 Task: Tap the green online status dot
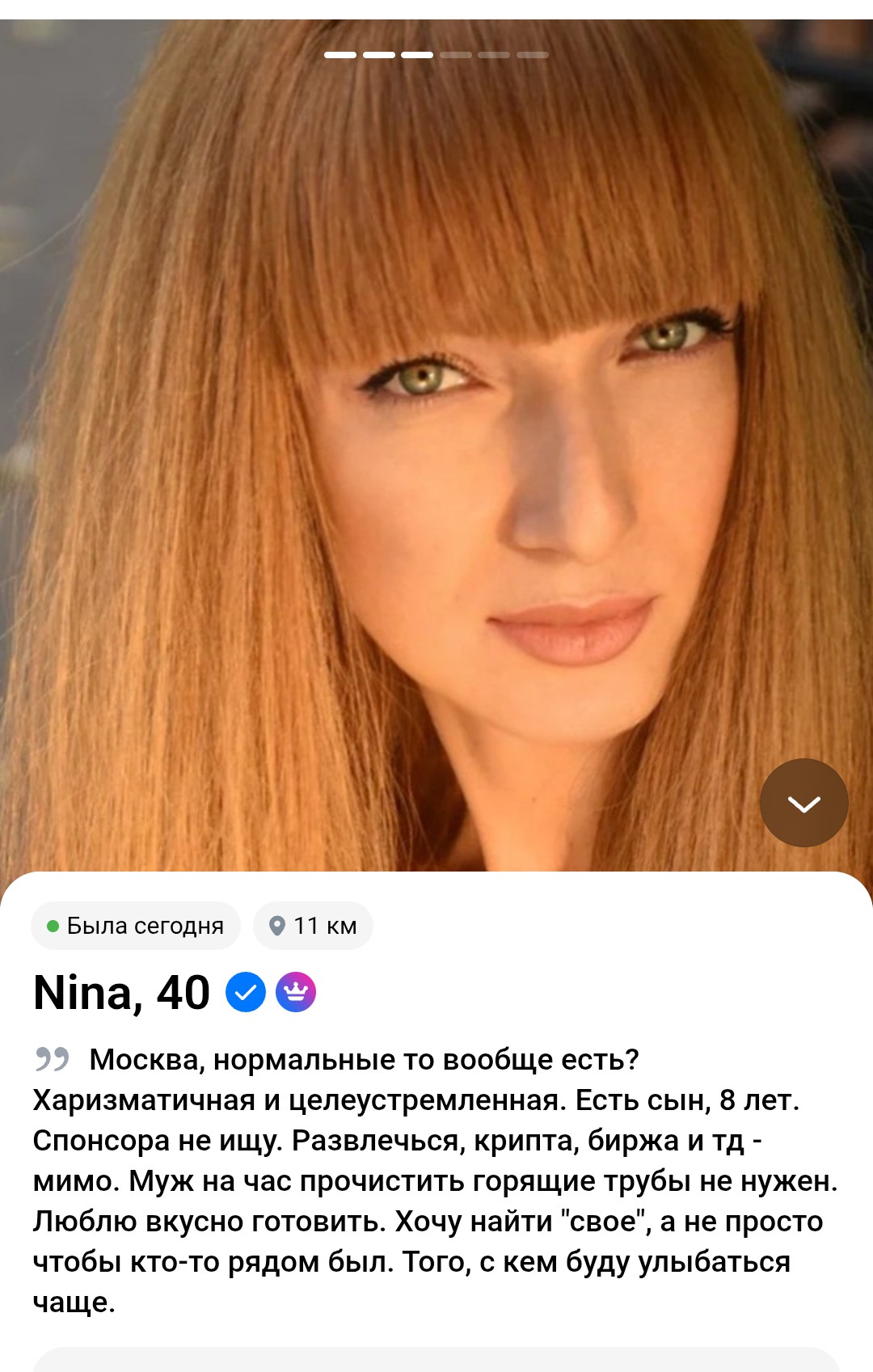(53, 926)
